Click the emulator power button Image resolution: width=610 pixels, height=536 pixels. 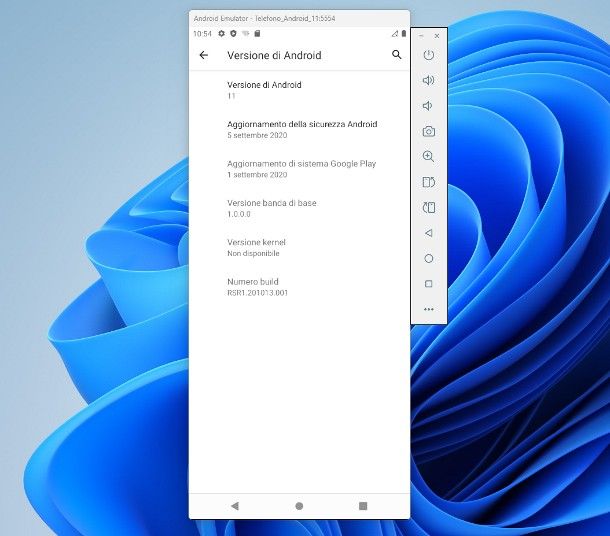coord(429,55)
